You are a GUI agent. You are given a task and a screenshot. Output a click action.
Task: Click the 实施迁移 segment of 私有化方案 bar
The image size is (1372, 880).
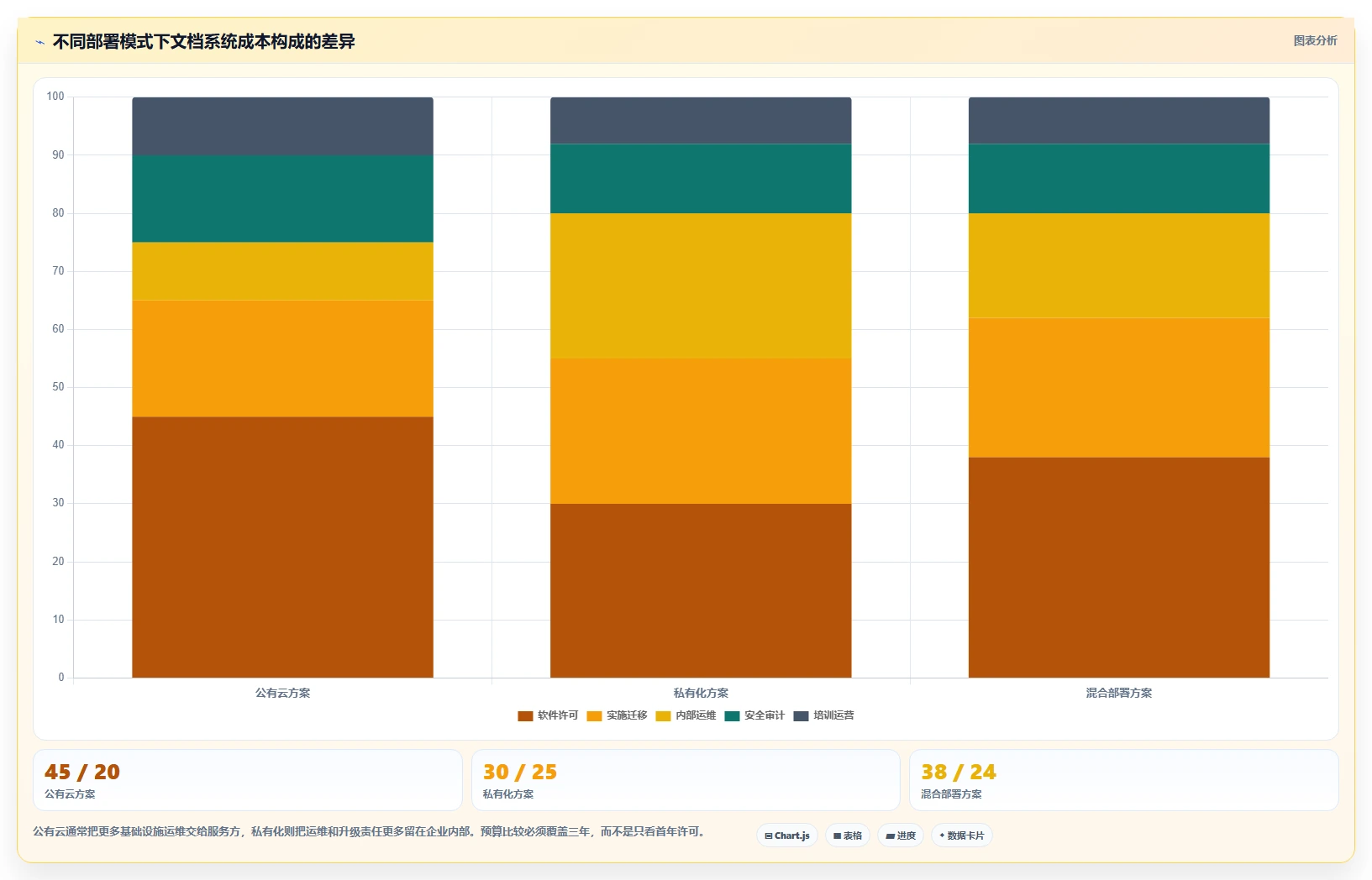[701, 431]
